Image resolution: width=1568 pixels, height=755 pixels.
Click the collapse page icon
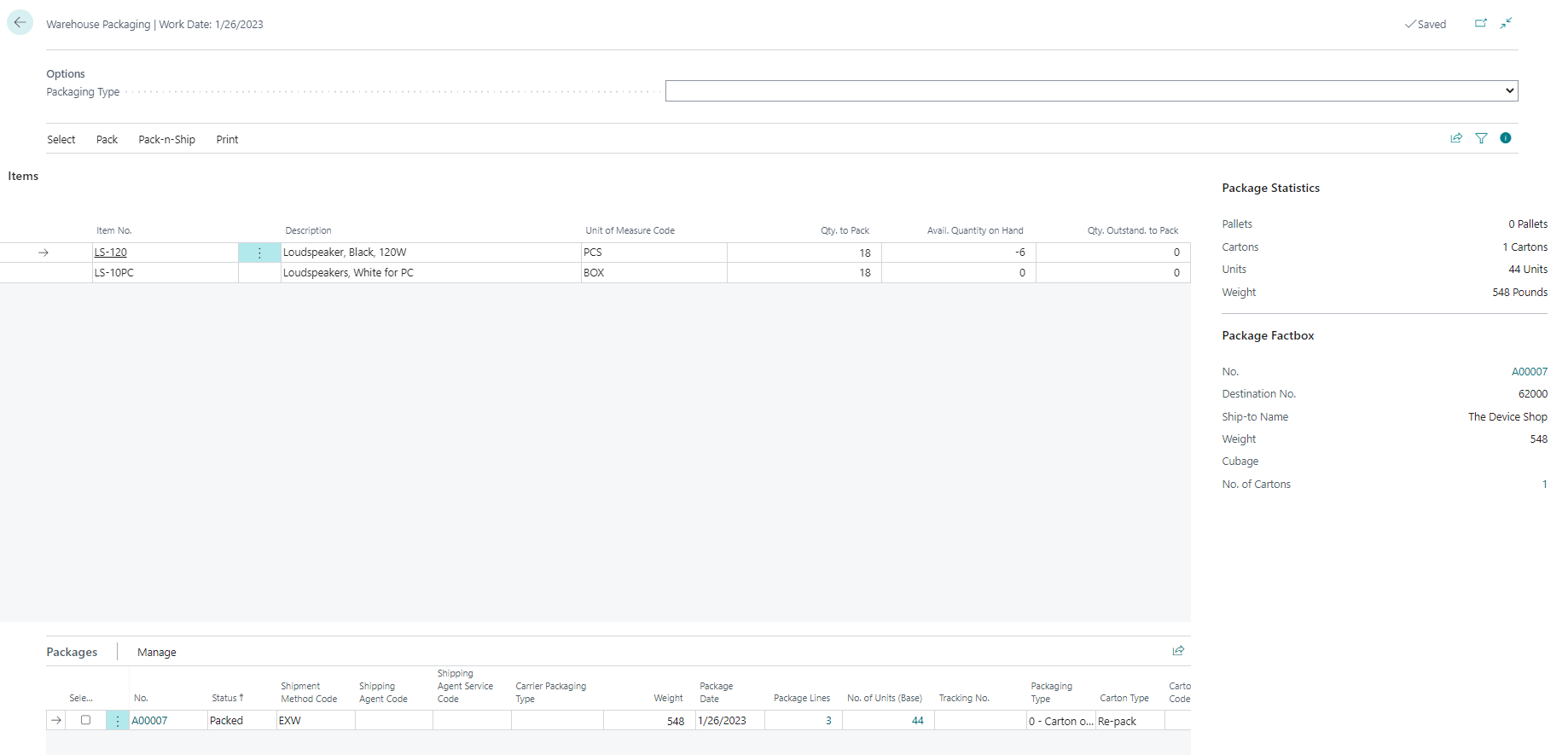[x=1507, y=23]
